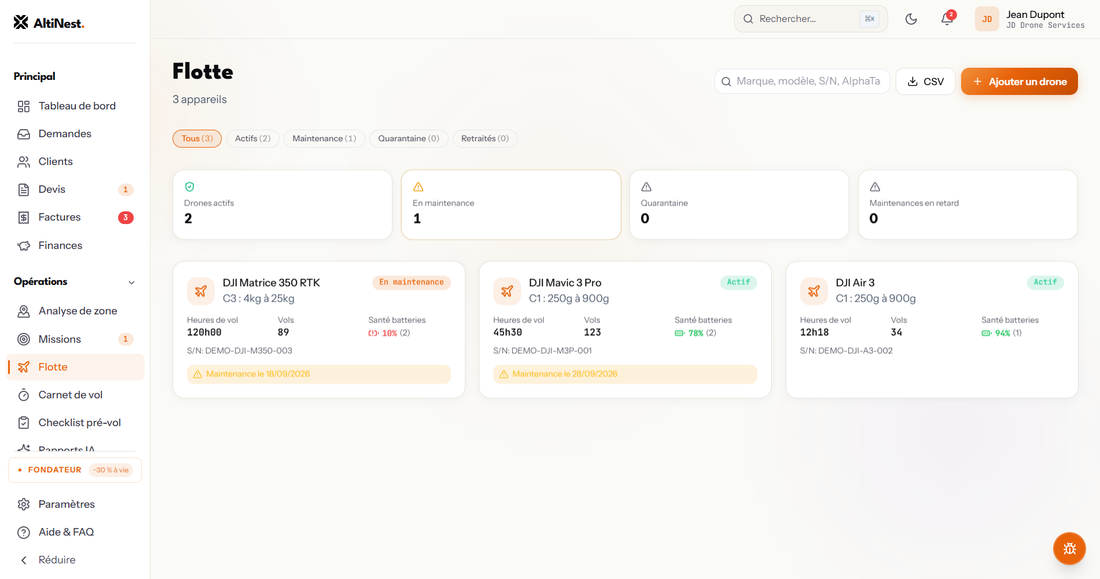The height and width of the screenshot is (579, 1100).
Task: Click the Réduire chevron arrow icon
Action: click(x=24, y=560)
